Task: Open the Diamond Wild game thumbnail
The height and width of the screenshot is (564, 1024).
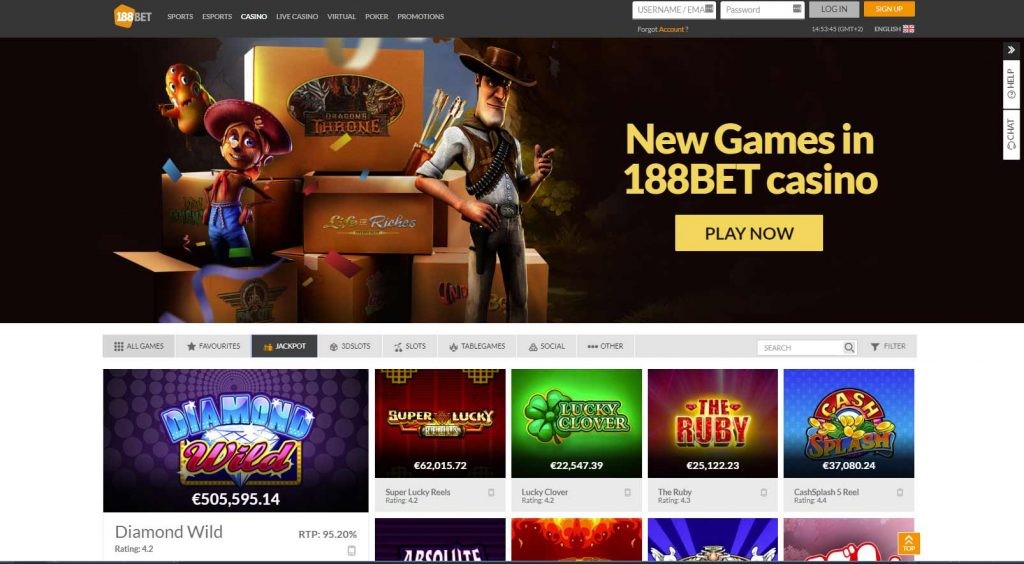Action: click(236, 441)
